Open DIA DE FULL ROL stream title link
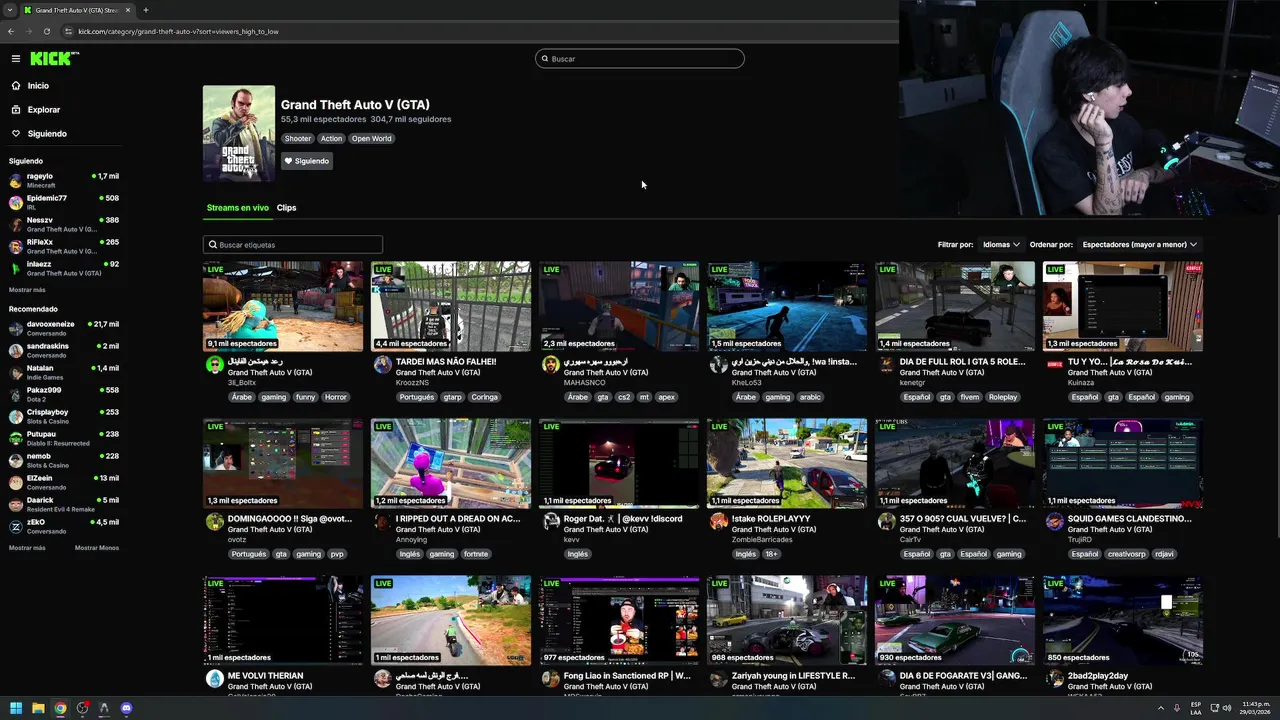 pos(962,362)
